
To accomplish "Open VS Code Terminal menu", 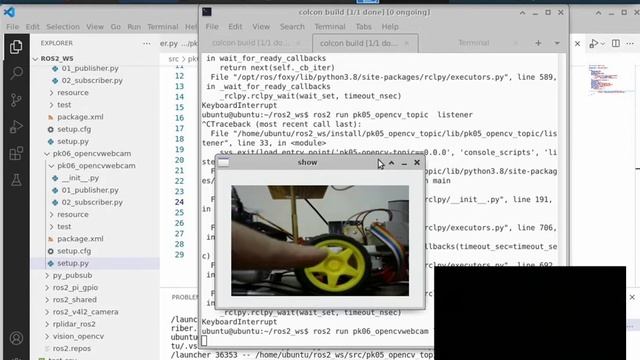I will (162, 27).
